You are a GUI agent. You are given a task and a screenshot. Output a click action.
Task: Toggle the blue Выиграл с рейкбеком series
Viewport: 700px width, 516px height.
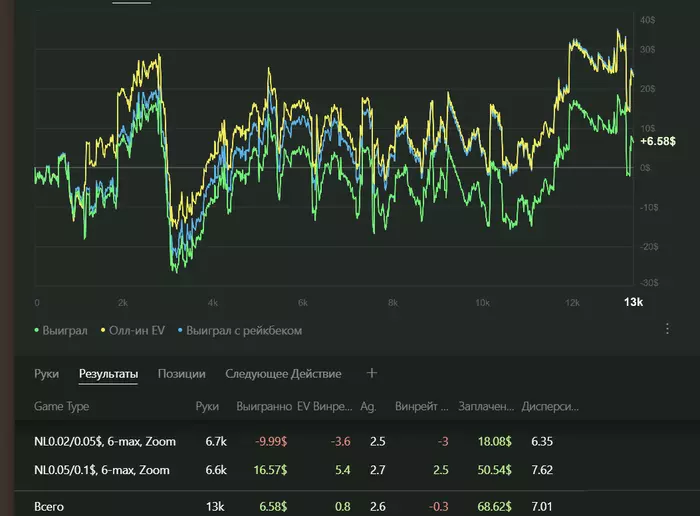click(242, 330)
